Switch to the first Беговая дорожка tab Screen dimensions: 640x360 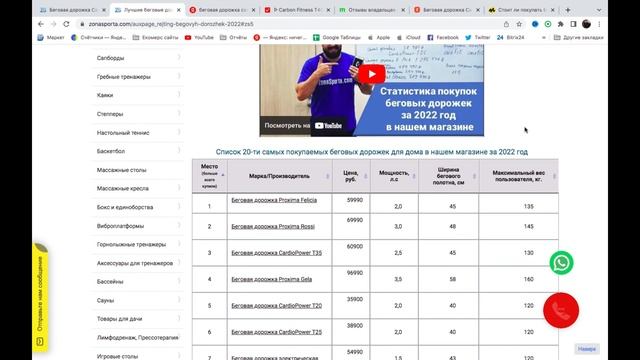pos(72,10)
